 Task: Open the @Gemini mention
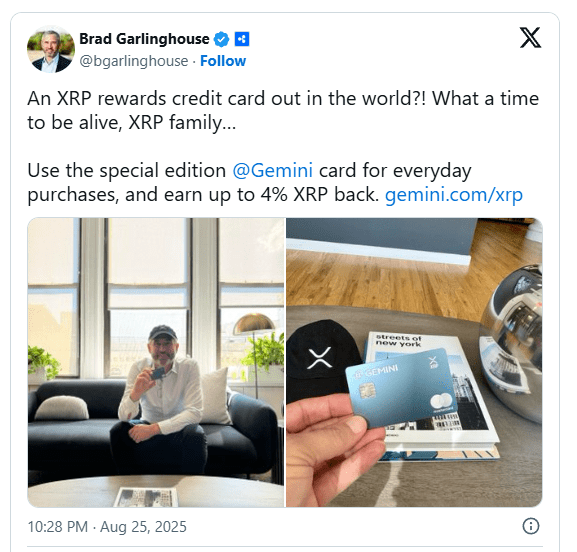[273, 170]
